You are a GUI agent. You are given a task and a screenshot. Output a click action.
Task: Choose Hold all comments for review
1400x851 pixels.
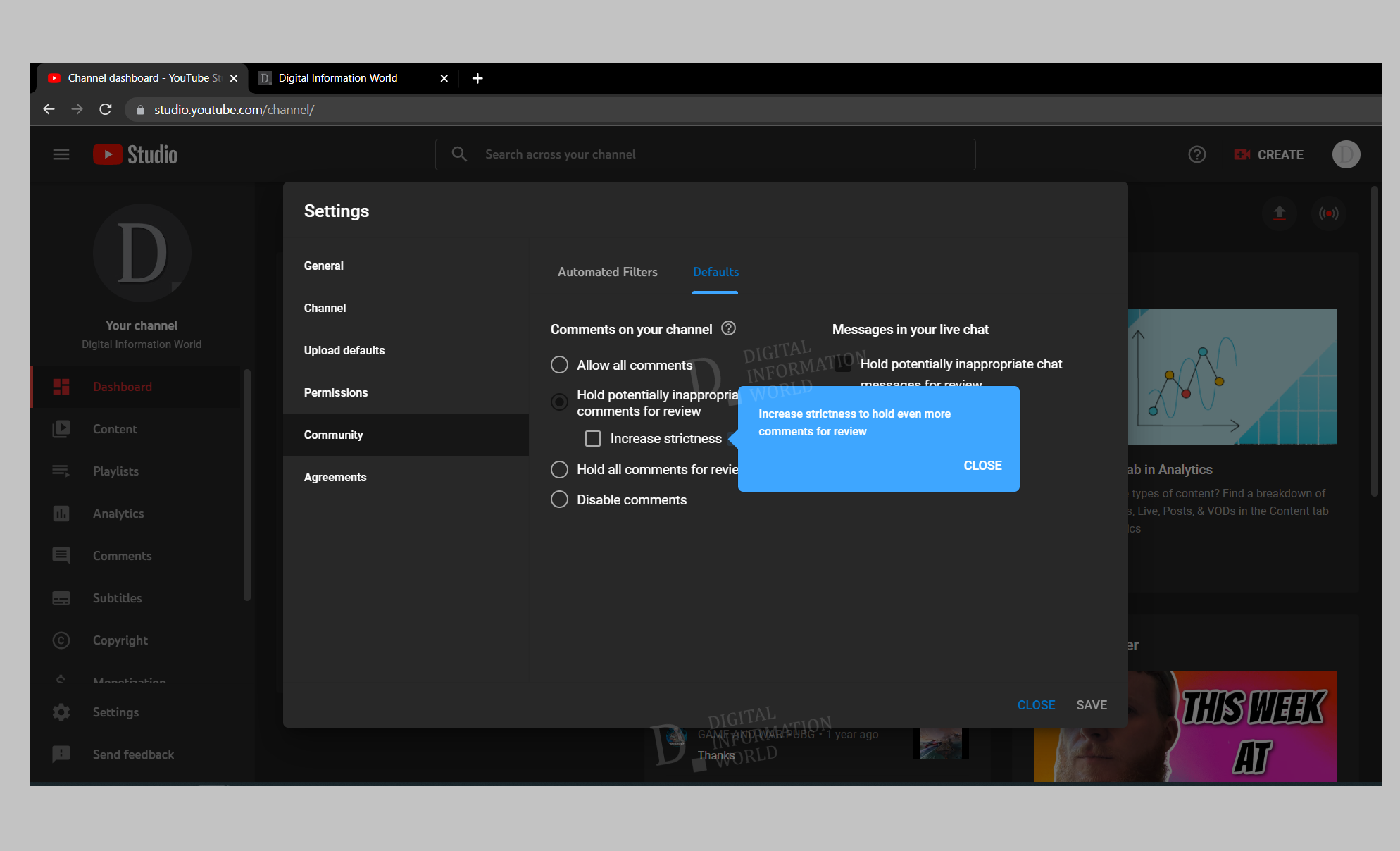[x=559, y=469]
